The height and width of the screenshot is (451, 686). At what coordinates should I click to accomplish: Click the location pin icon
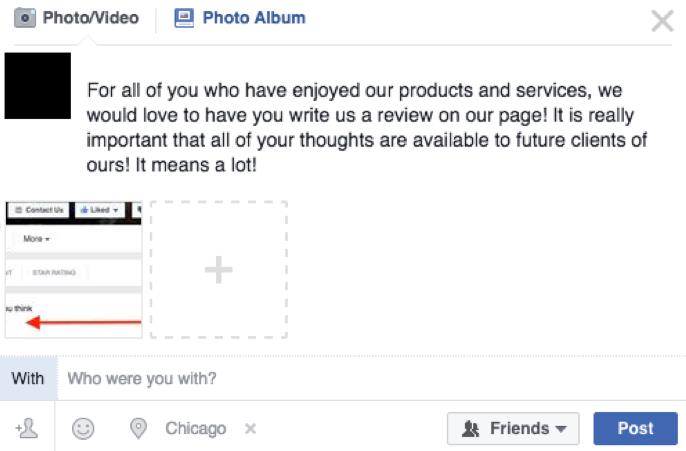click(139, 429)
